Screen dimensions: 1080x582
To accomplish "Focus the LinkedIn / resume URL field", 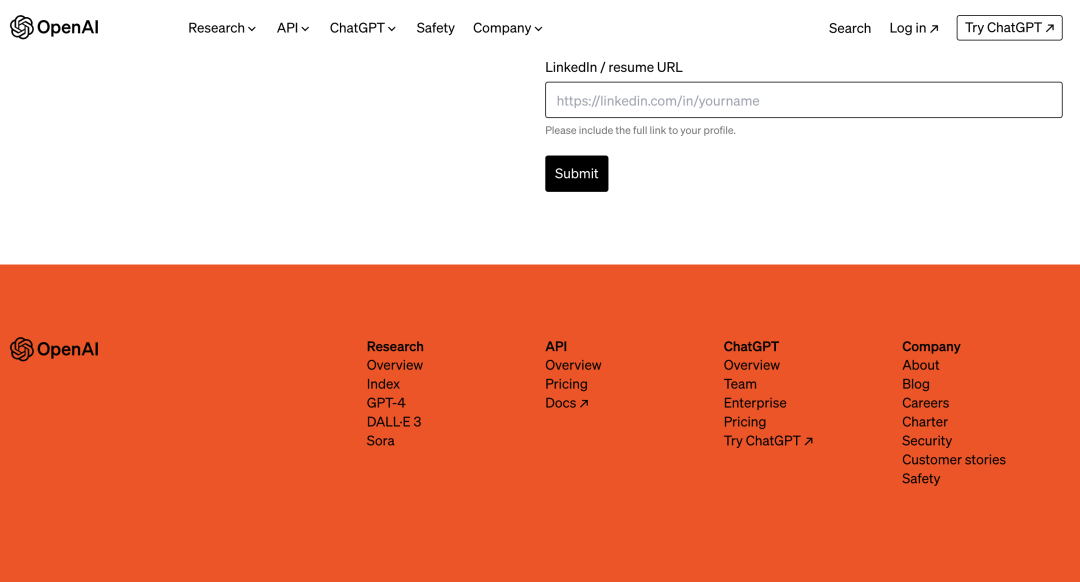I will 803,100.
